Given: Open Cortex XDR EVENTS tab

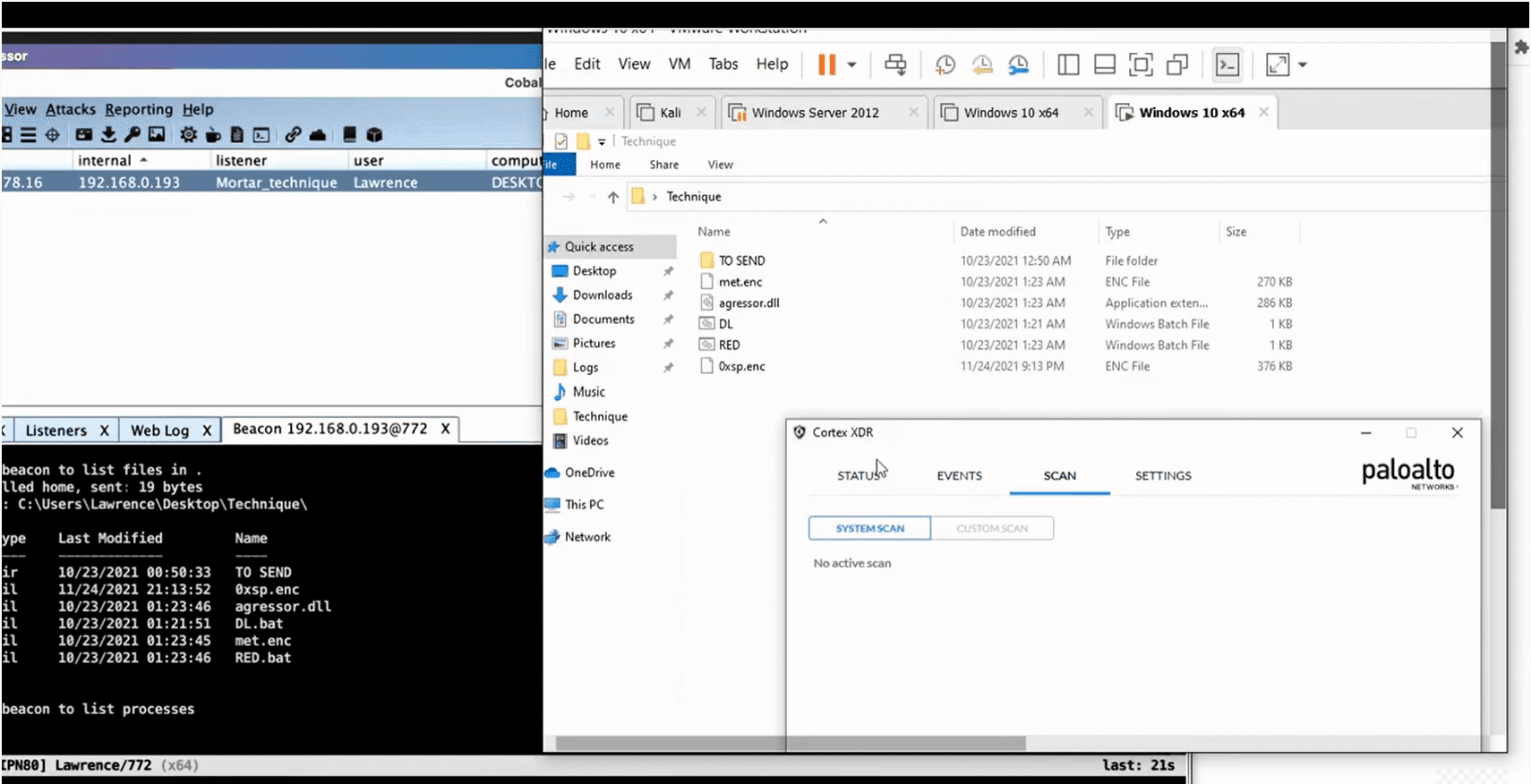Looking at the screenshot, I should (x=959, y=476).
